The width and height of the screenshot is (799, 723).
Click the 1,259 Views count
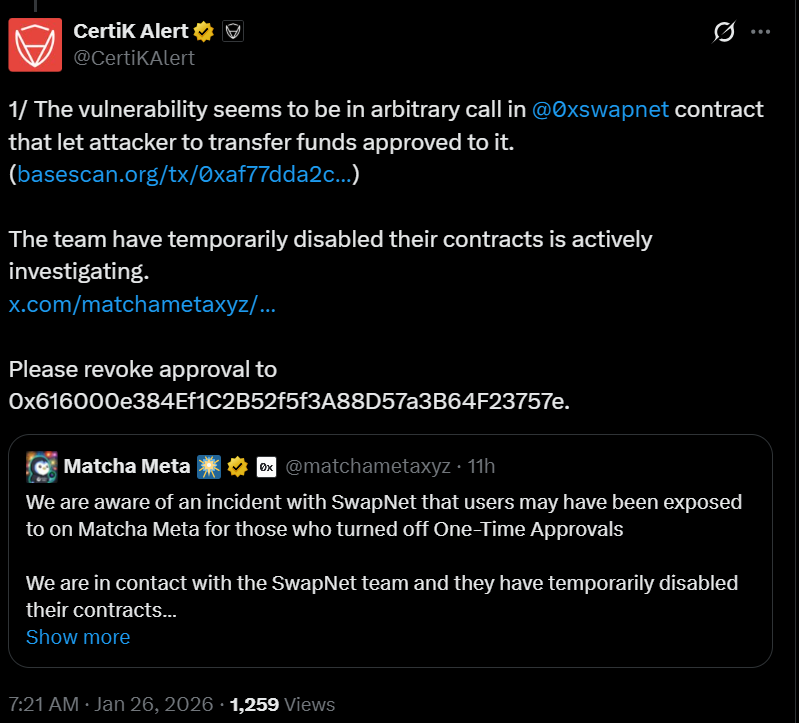[x=282, y=704]
